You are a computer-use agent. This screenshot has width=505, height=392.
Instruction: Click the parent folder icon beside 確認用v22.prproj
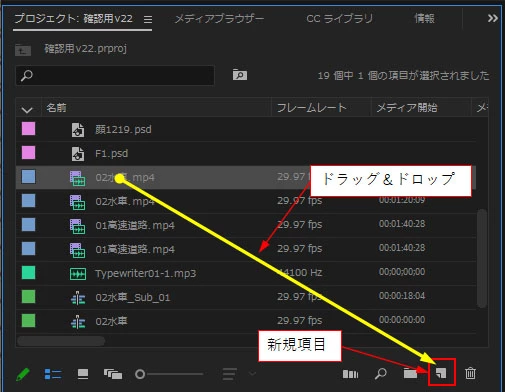point(23,50)
